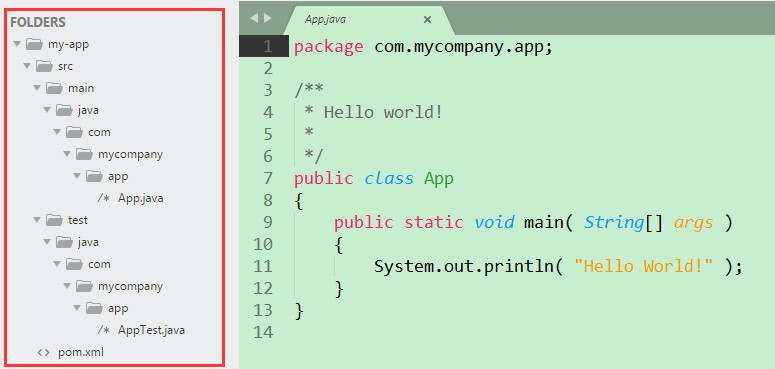Screen dimensions: 775x369
Task: Click 'com.mycompany.app;' on line 1
Action: point(463,47)
